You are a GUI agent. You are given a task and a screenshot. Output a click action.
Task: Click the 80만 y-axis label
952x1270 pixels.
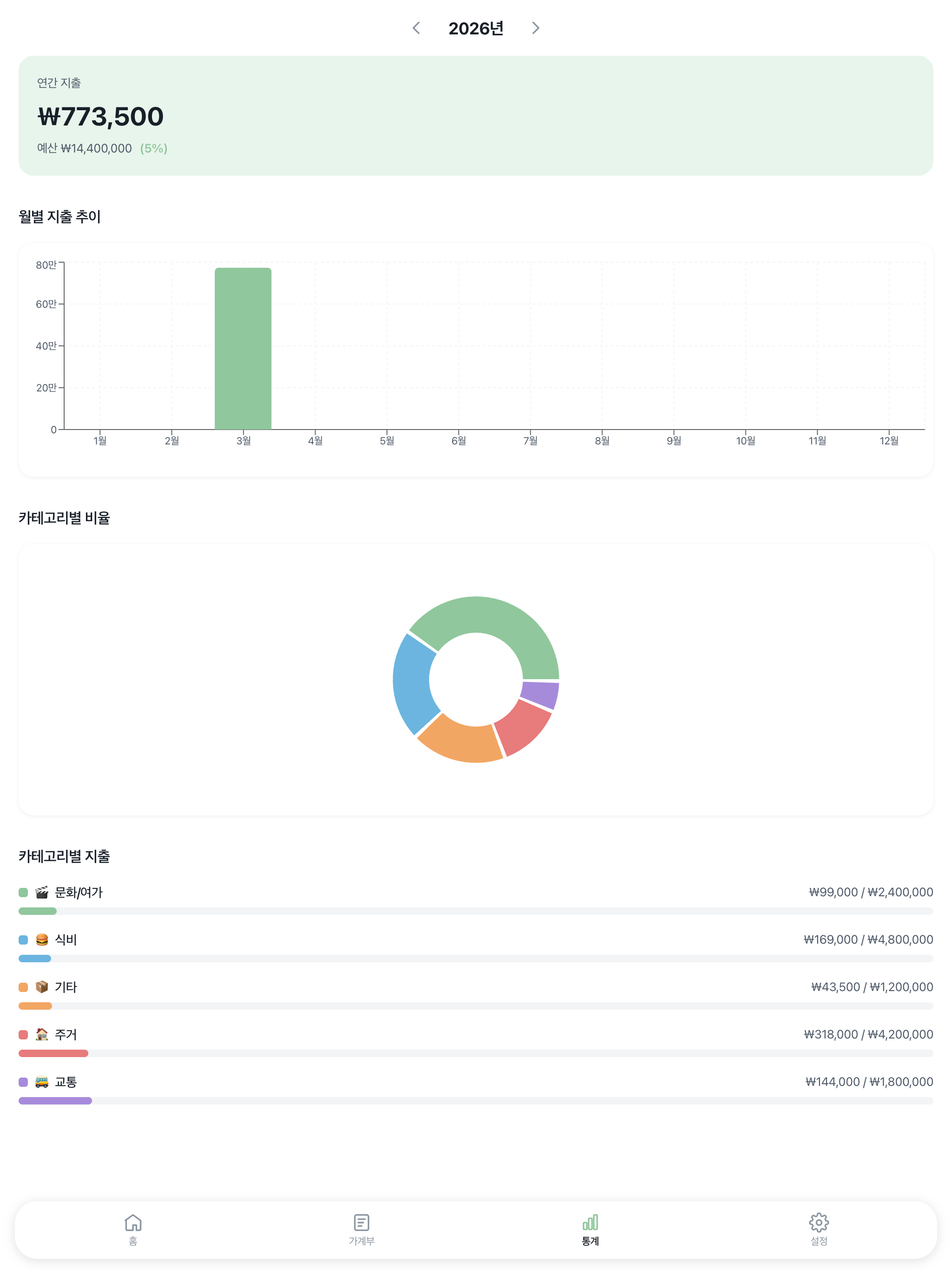46,265
